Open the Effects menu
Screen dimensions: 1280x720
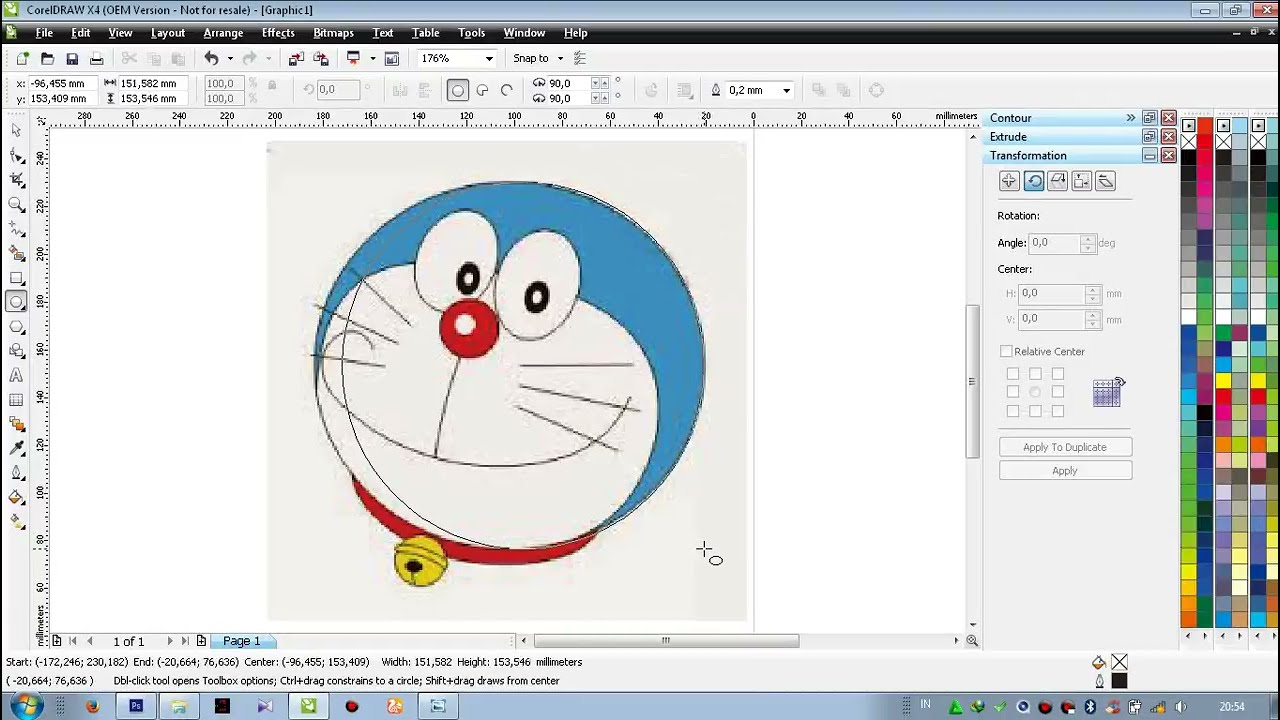point(278,33)
